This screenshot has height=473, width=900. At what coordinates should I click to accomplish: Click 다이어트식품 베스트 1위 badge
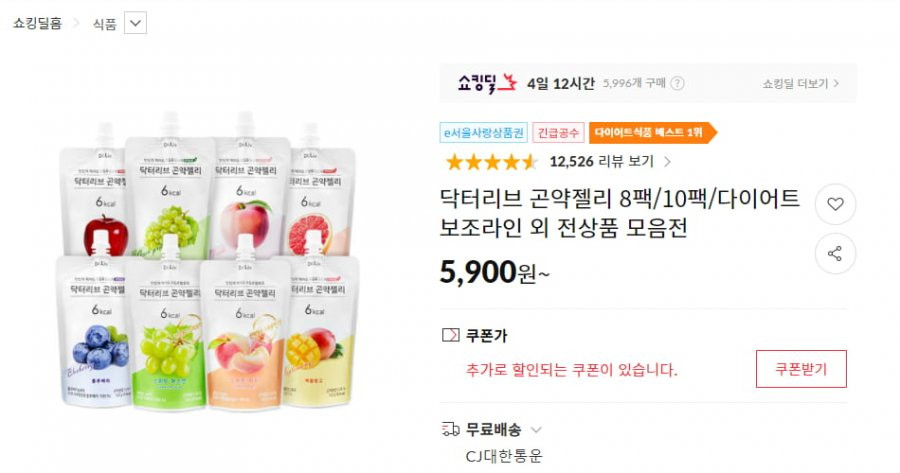tap(653, 133)
